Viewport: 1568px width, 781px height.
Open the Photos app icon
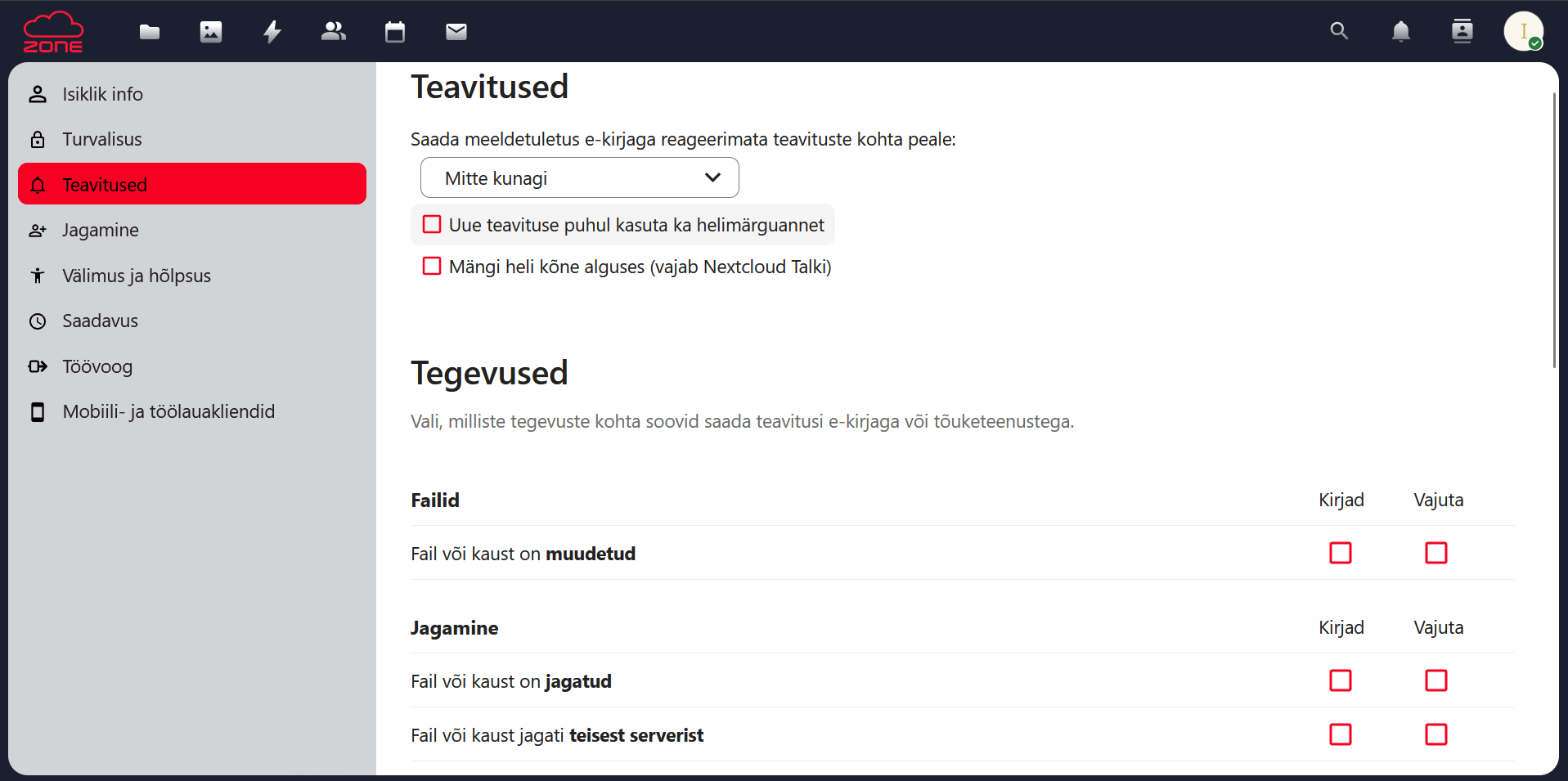pos(211,32)
